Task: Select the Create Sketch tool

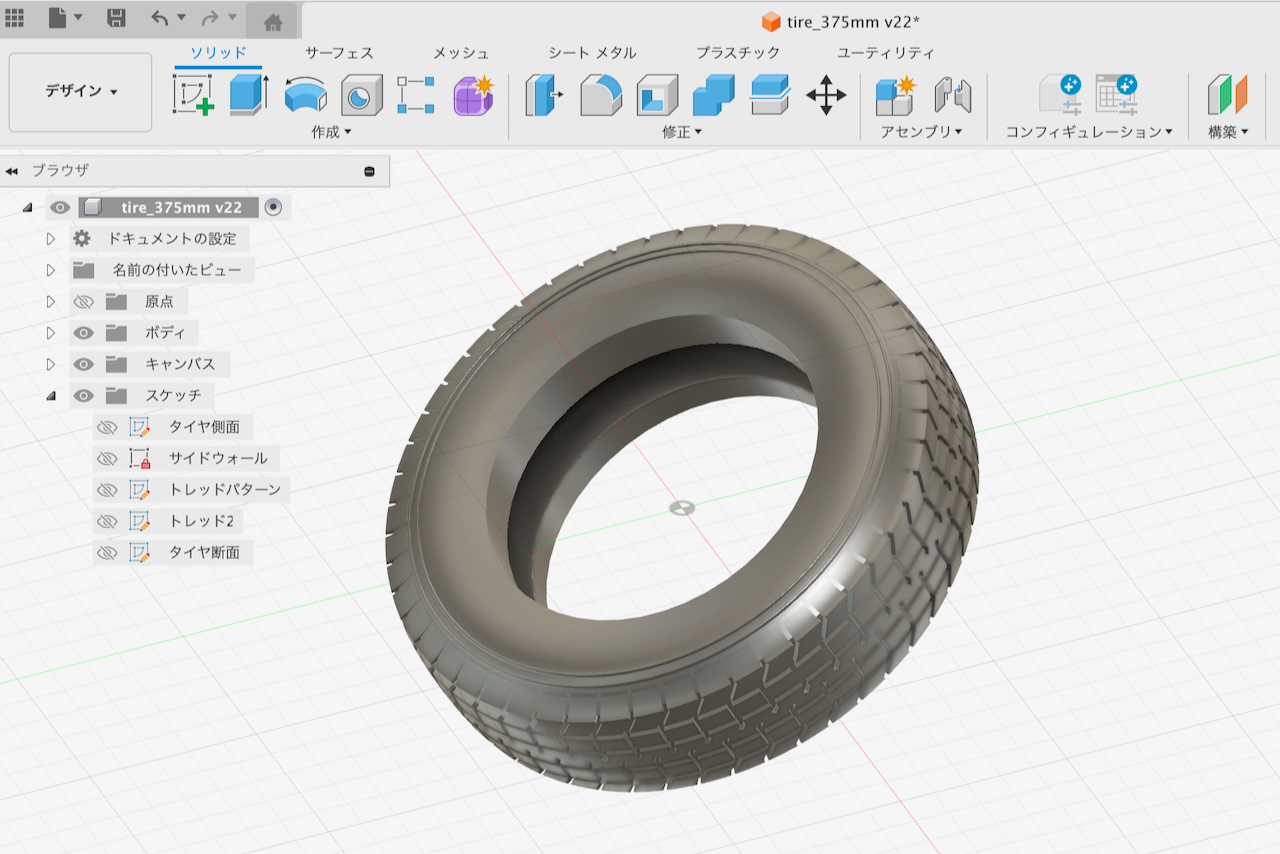Action: pos(193,95)
